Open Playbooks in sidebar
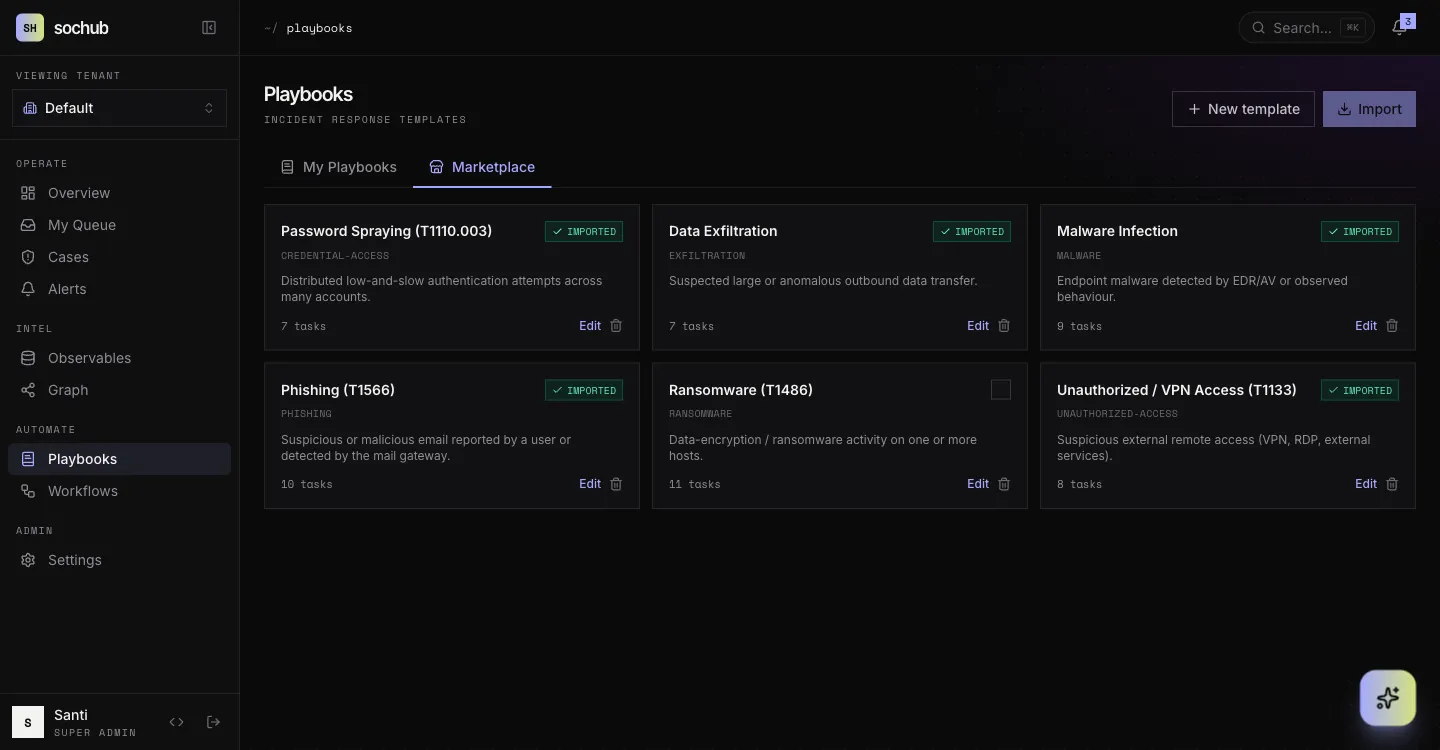This screenshot has height=750, width=1440. pos(119,459)
